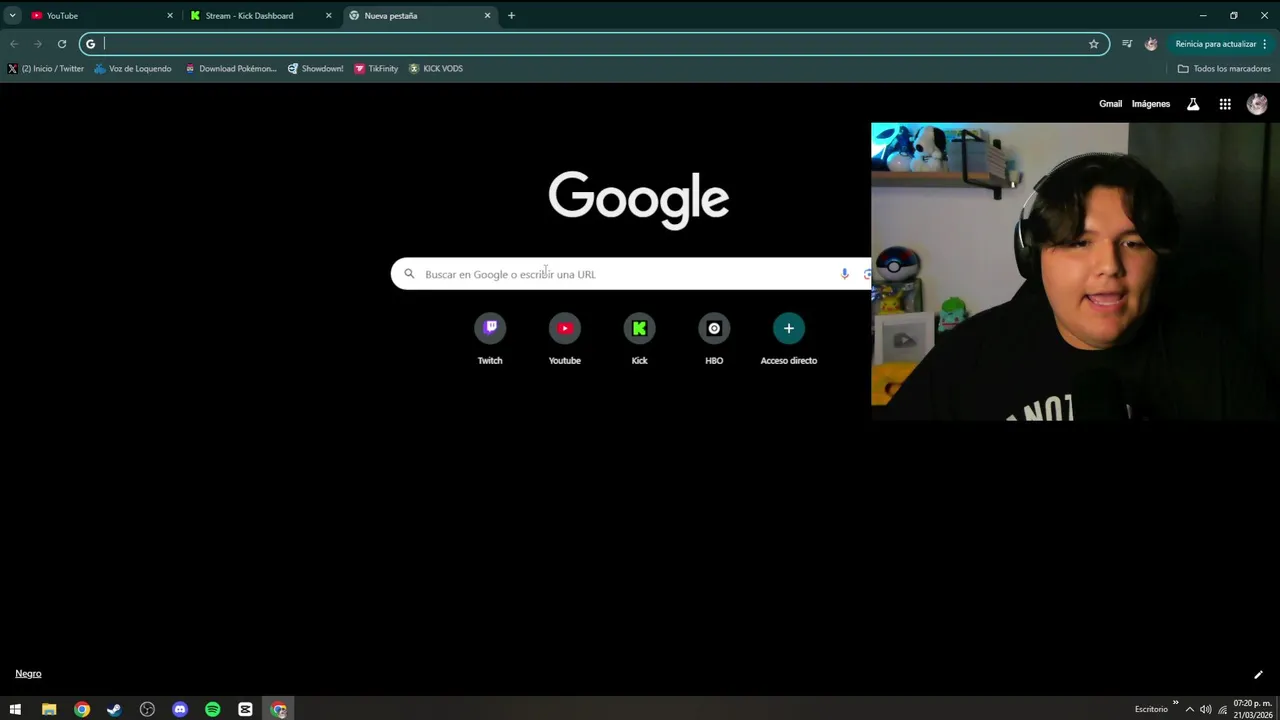Open the HBO shortcut tile
Viewport: 1280px width, 720px height.
pos(714,340)
